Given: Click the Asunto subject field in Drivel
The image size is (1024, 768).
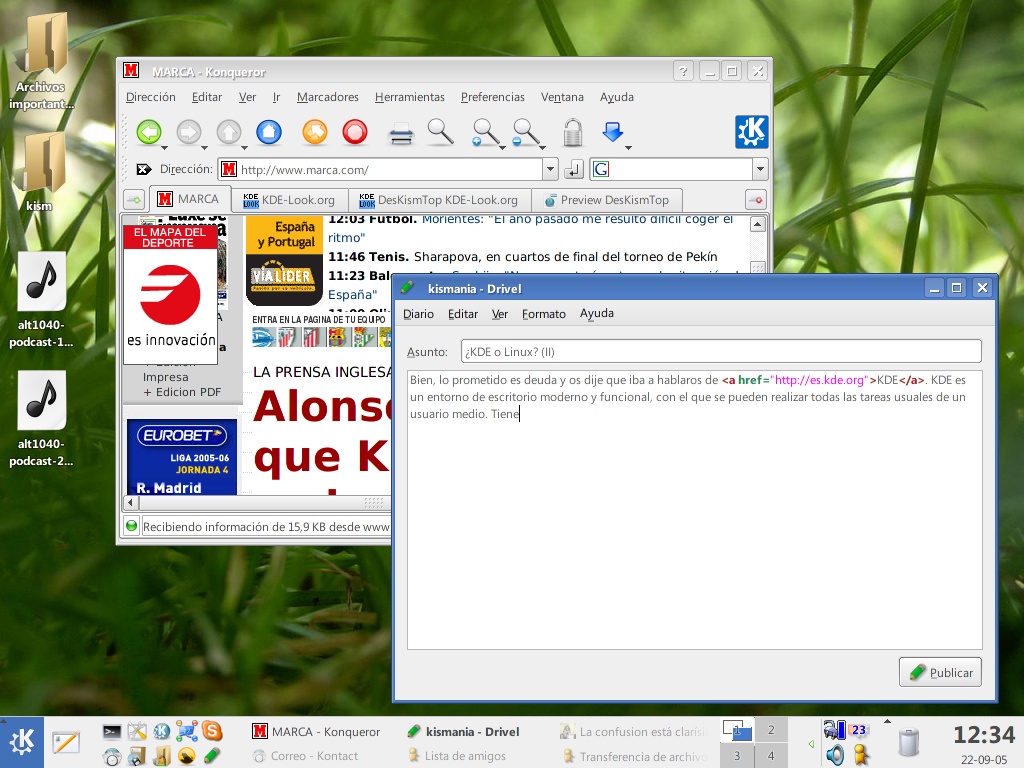Looking at the screenshot, I should [721, 351].
